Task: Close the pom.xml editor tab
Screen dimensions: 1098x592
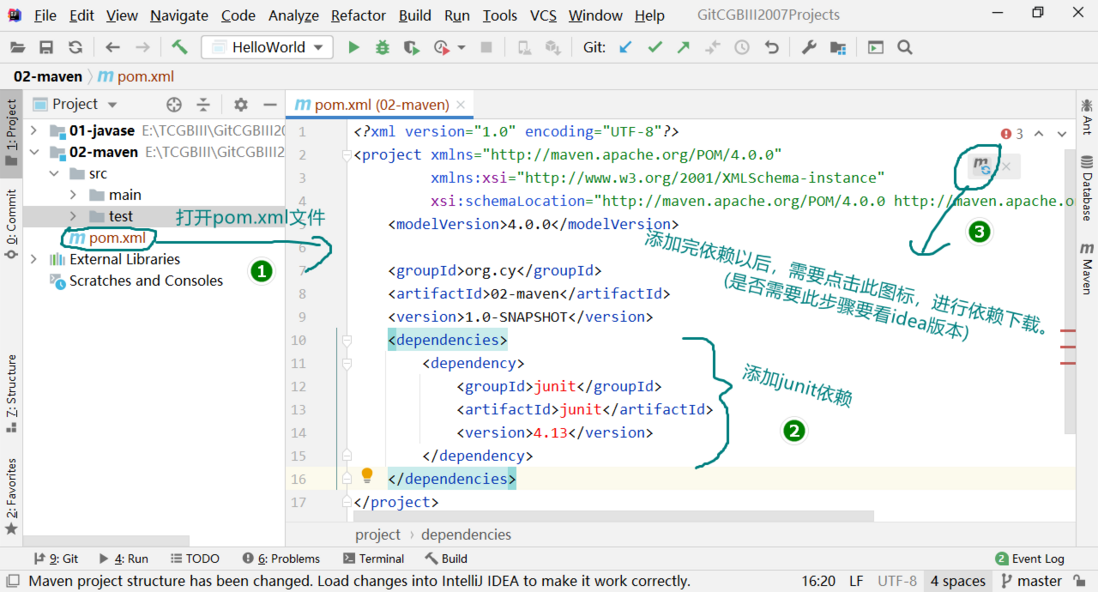Action: (461, 104)
